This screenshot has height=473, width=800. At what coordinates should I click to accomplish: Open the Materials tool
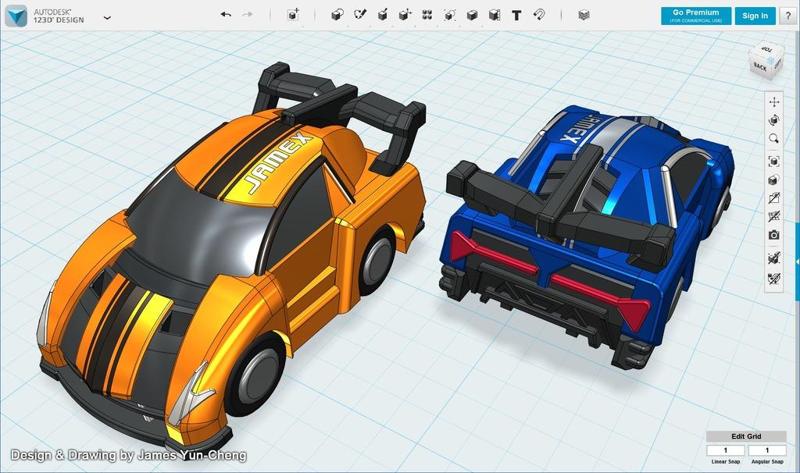(x=584, y=15)
